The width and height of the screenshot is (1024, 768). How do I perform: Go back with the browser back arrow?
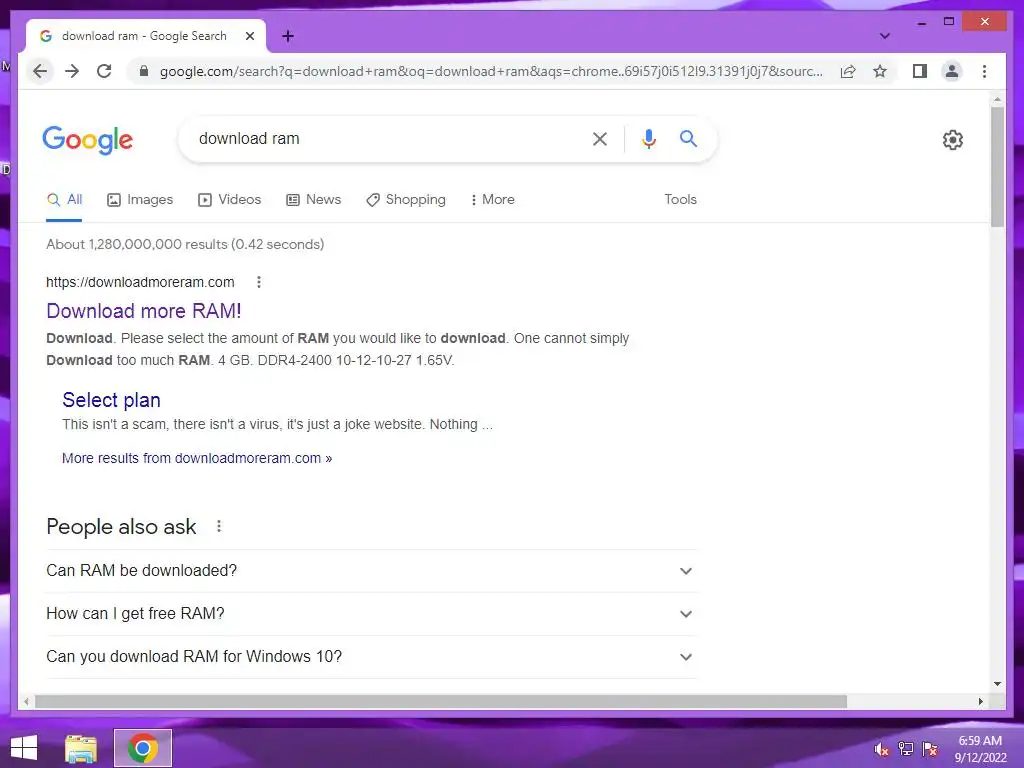pos(40,71)
